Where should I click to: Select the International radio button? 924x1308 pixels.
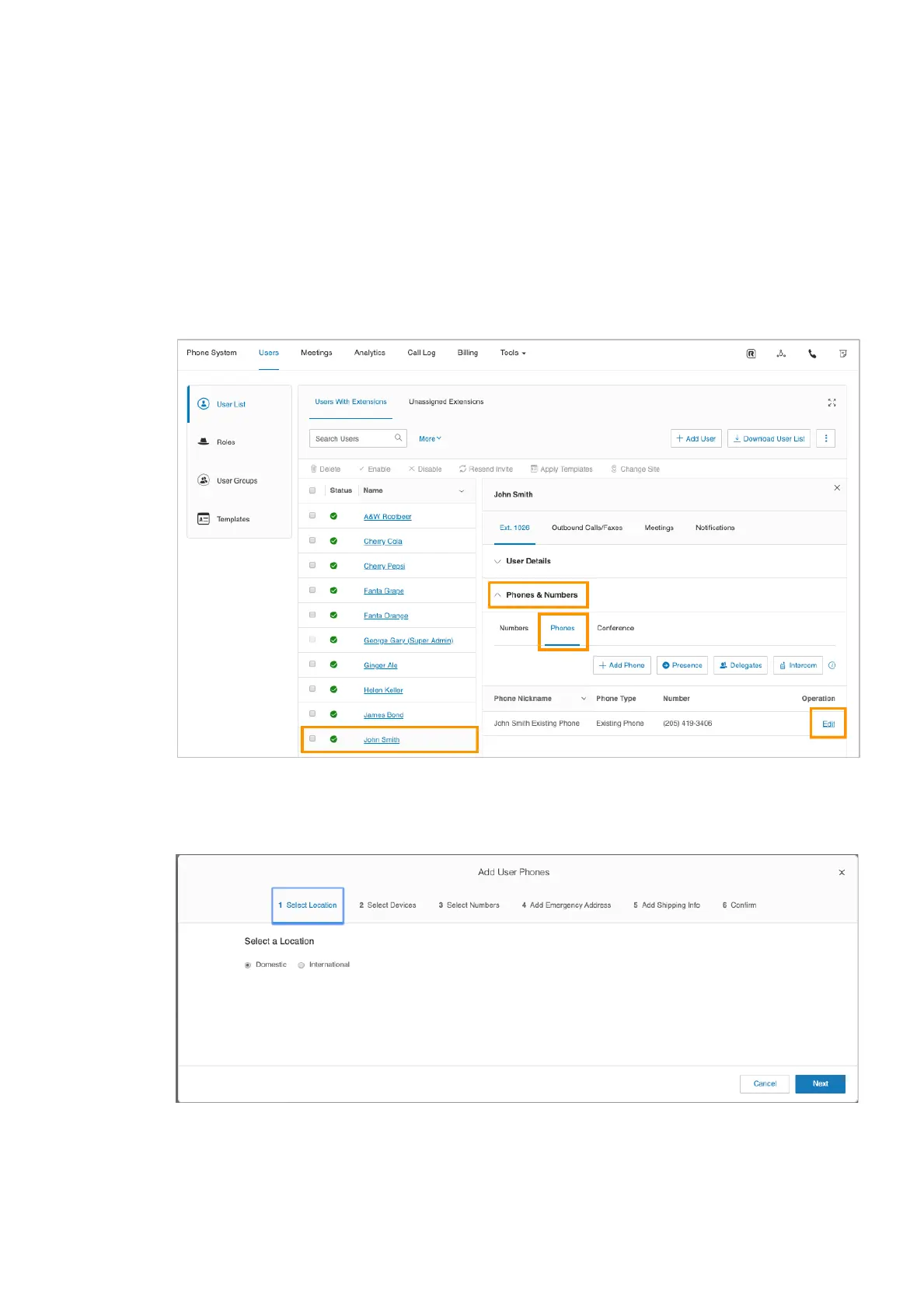click(302, 965)
